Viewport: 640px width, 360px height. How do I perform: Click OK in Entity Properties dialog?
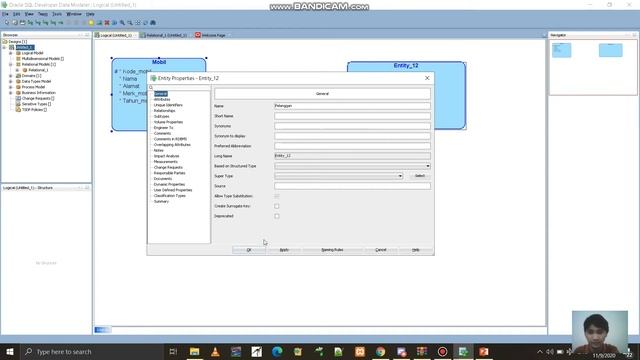249,250
